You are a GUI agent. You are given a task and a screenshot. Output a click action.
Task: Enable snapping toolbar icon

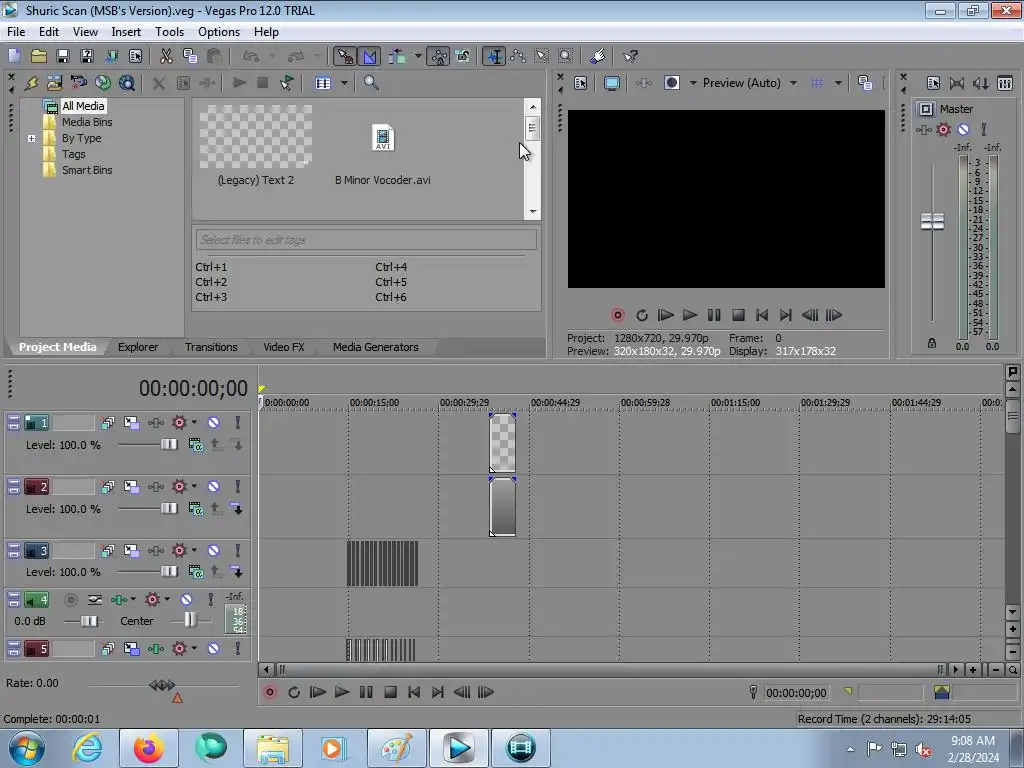click(x=345, y=56)
